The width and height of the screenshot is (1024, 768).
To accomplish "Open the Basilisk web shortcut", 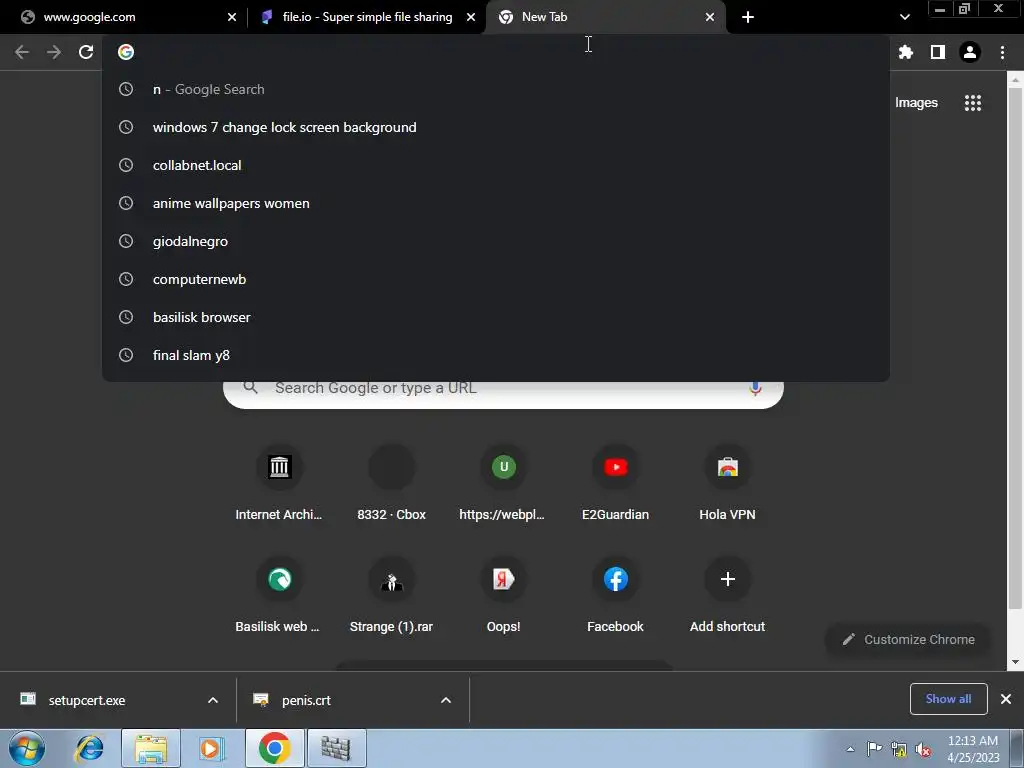I will coord(279,596).
